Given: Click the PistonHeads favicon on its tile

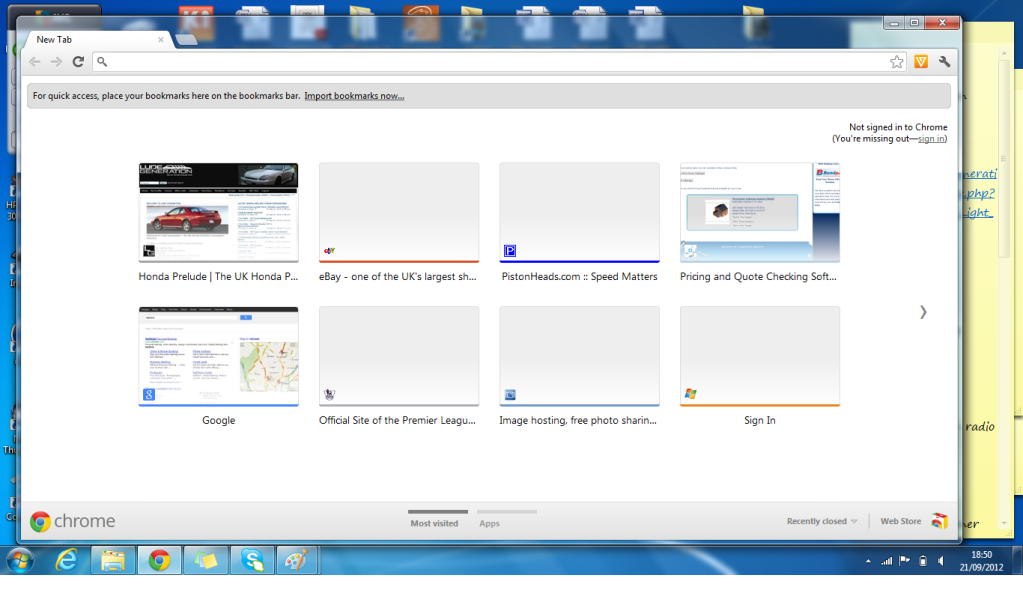Looking at the screenshot, I should point(510,251).
